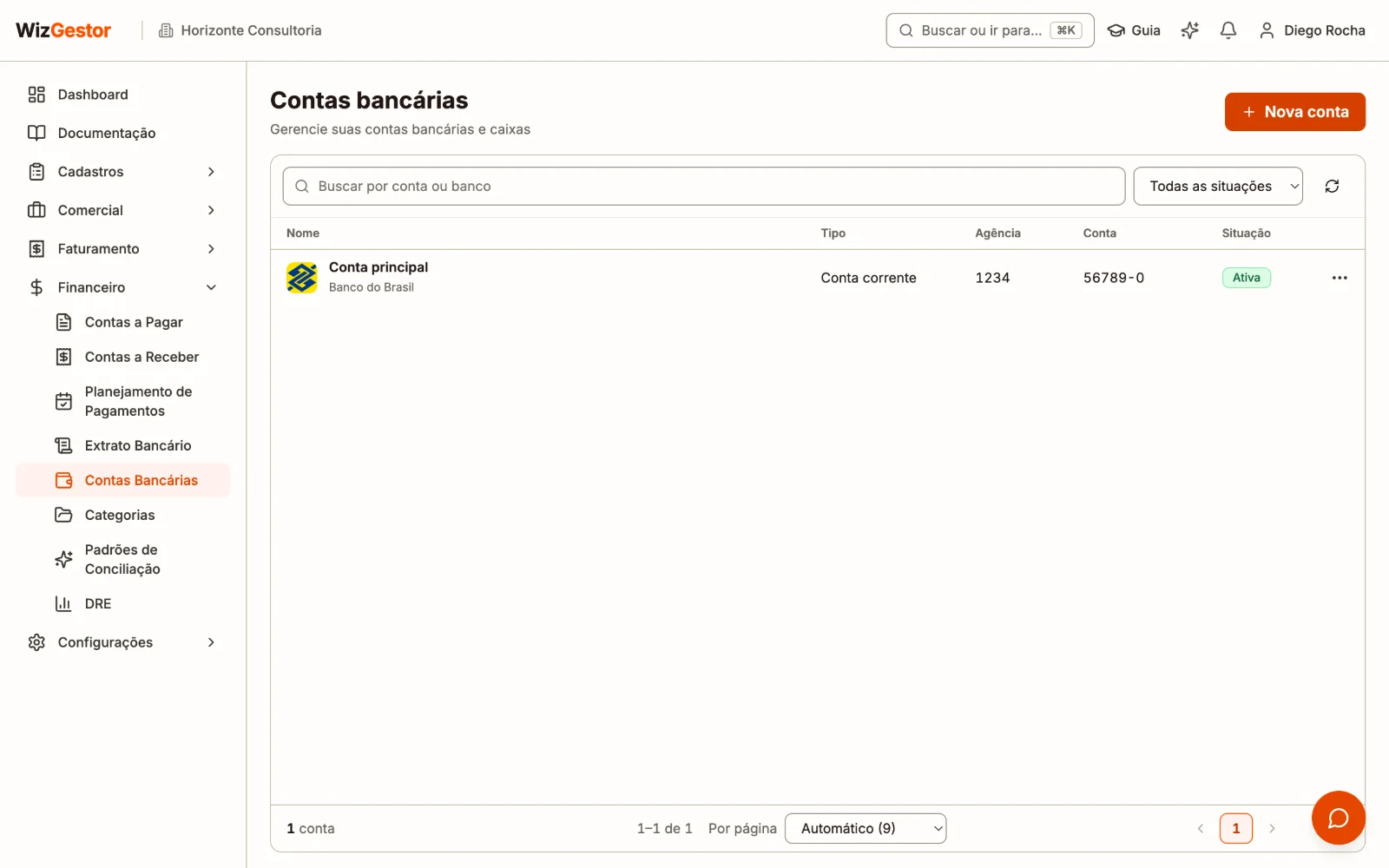This screenshot has width=1389, height=868.
Task: Expand the Configurações menu section
Action: 122,642
